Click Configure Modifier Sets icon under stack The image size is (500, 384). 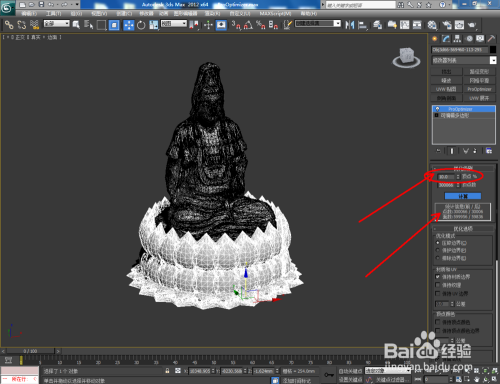coord(489,151)
